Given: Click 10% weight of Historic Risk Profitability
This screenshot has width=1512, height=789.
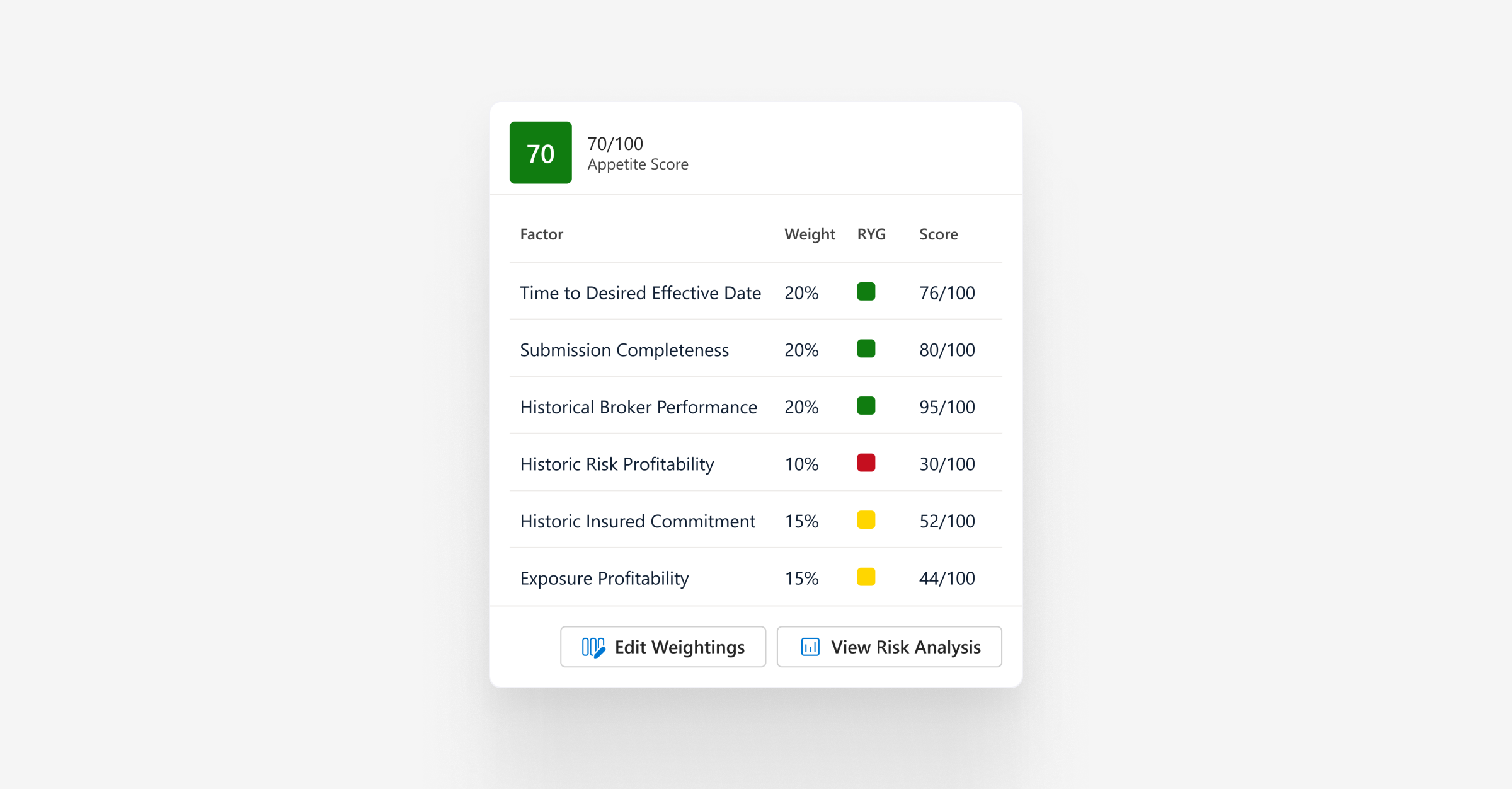Looking at the screenshot, I should pyautogui.click(x=801, y=464).
